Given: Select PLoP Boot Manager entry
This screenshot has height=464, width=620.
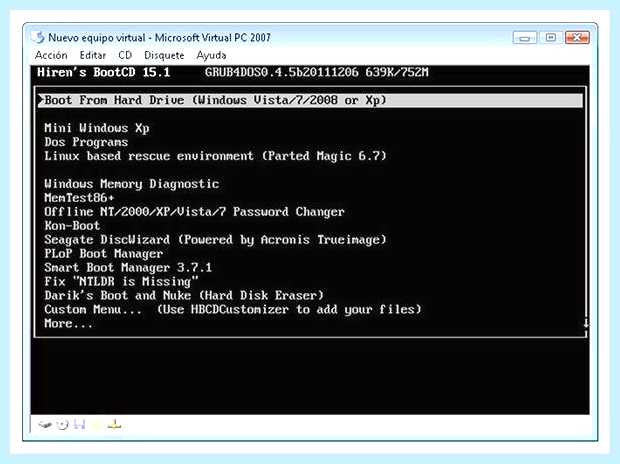Looking at the screenshot, I should pos(104,254).
